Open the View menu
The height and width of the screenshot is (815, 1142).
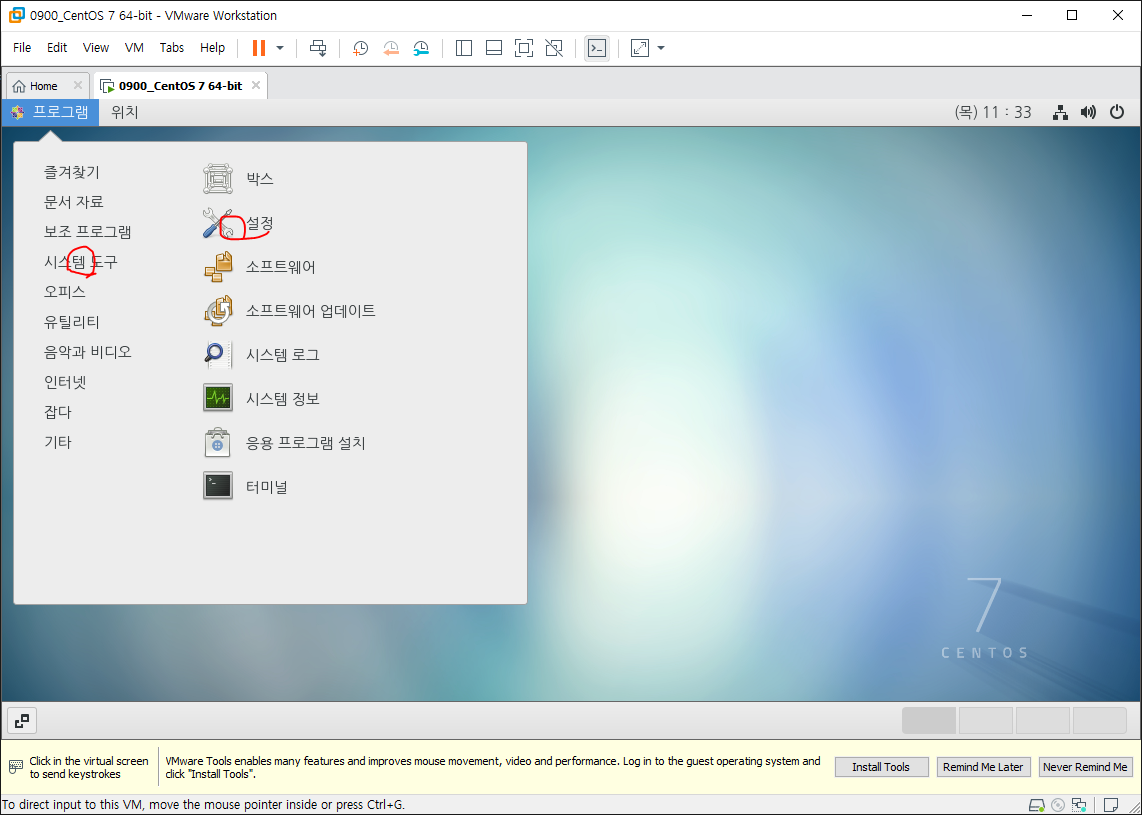pos(95,47)
